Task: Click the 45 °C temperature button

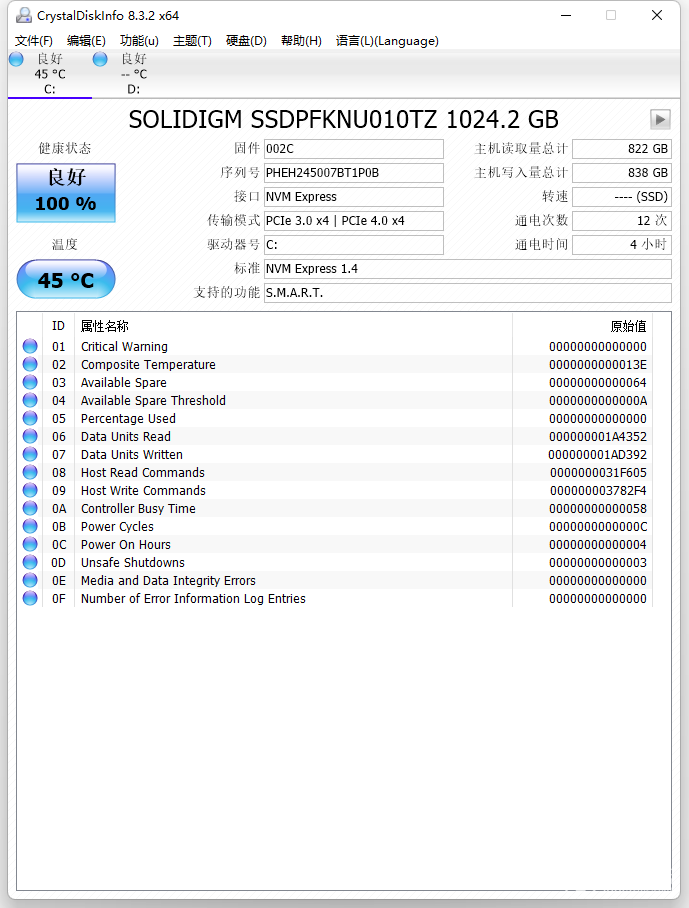Action: click(66, 280)
